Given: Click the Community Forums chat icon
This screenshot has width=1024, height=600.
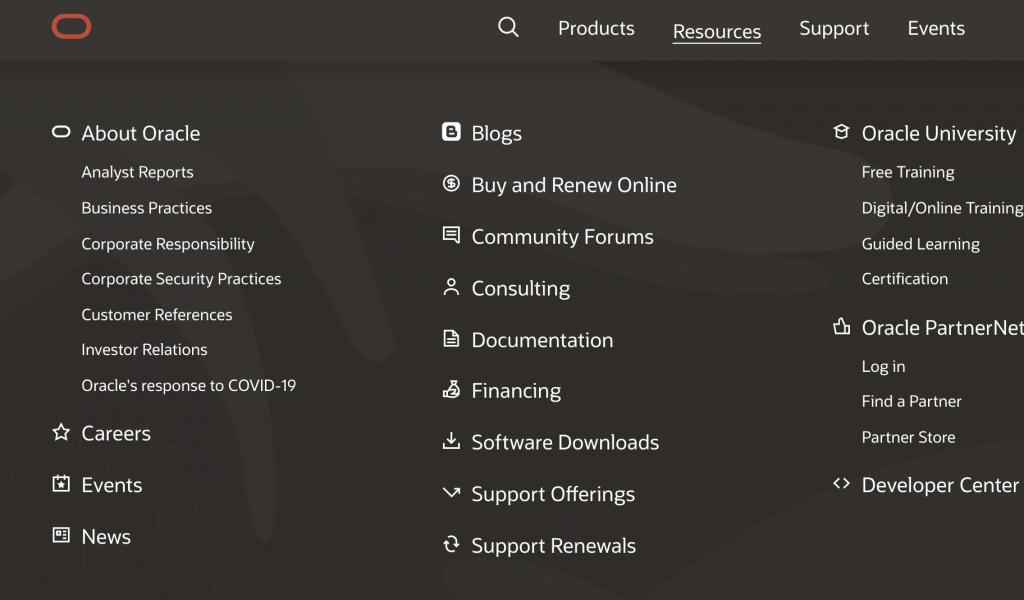Looking at the screenshot, I should [451, 236].
